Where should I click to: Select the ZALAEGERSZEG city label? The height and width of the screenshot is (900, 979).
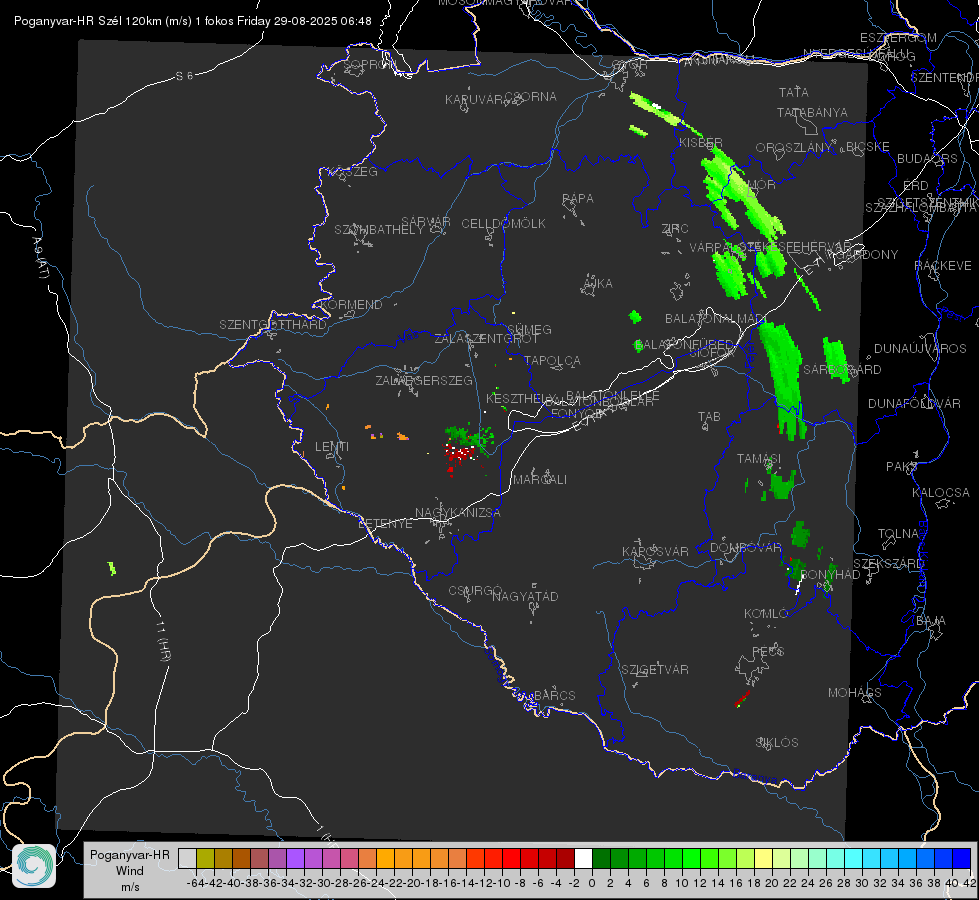pos(424,380)
